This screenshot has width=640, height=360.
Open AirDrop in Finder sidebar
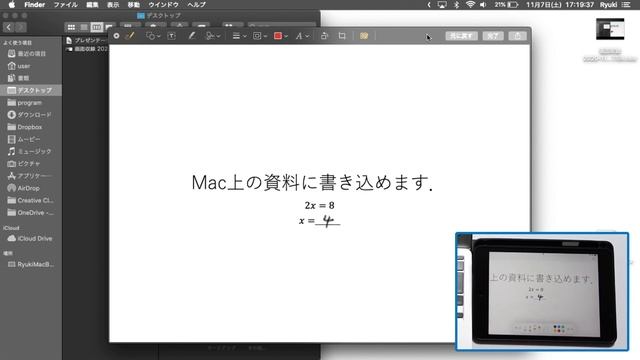pyautogui.click(x=24, y=188)
